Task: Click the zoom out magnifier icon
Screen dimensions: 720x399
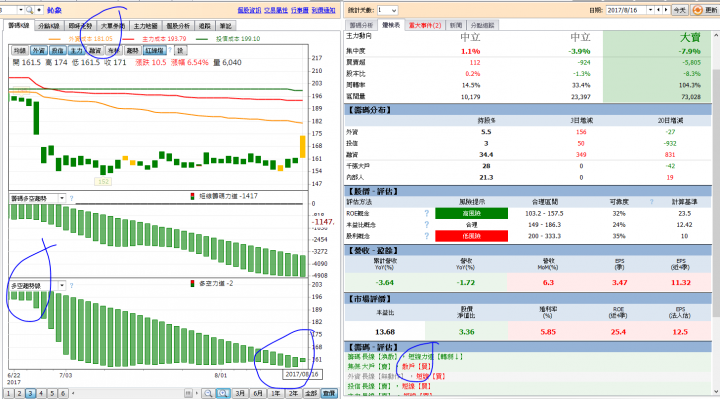Action: pos(208,393)
